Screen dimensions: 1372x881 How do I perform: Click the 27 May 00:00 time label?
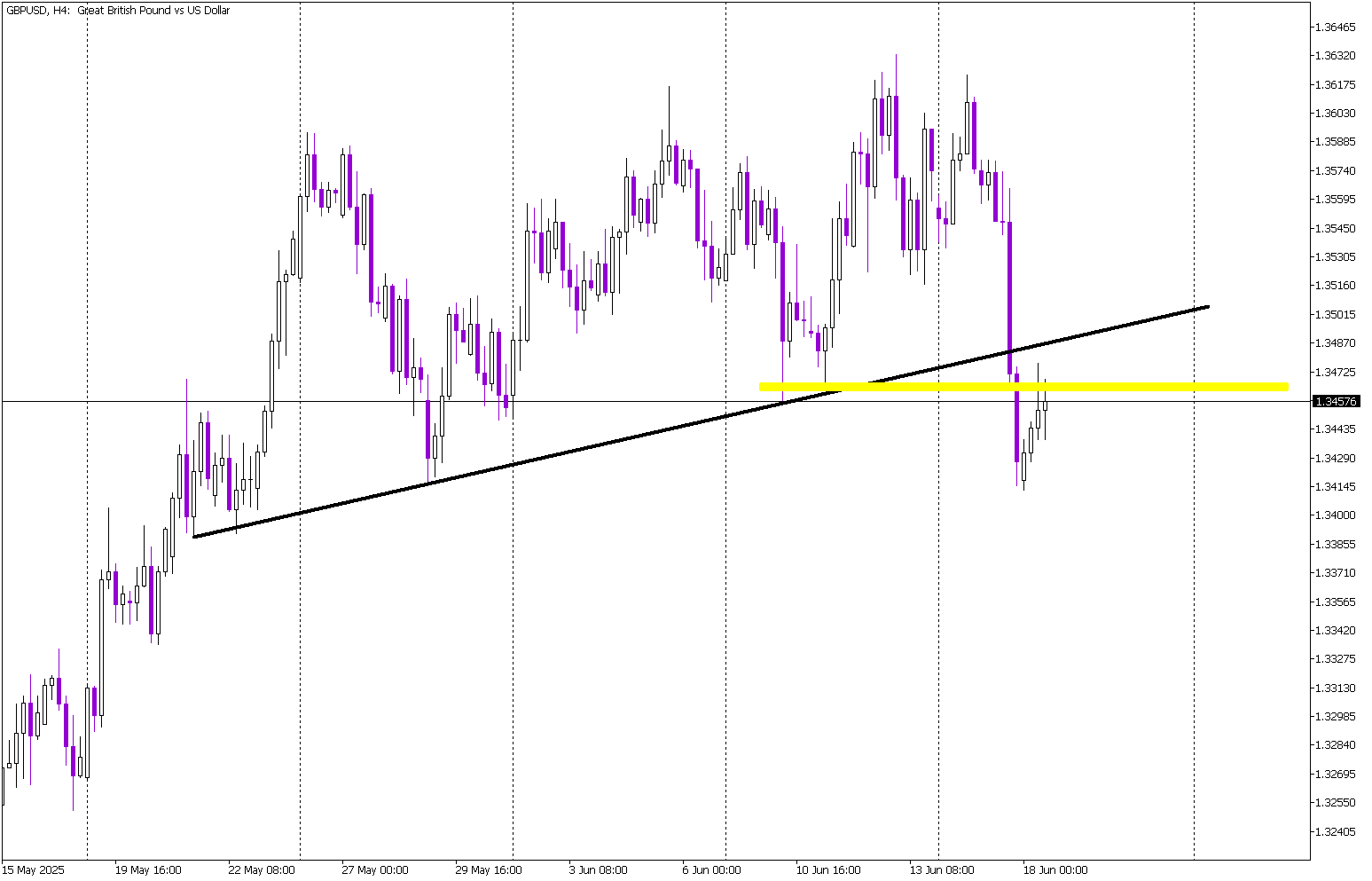[x=375, y=870]
